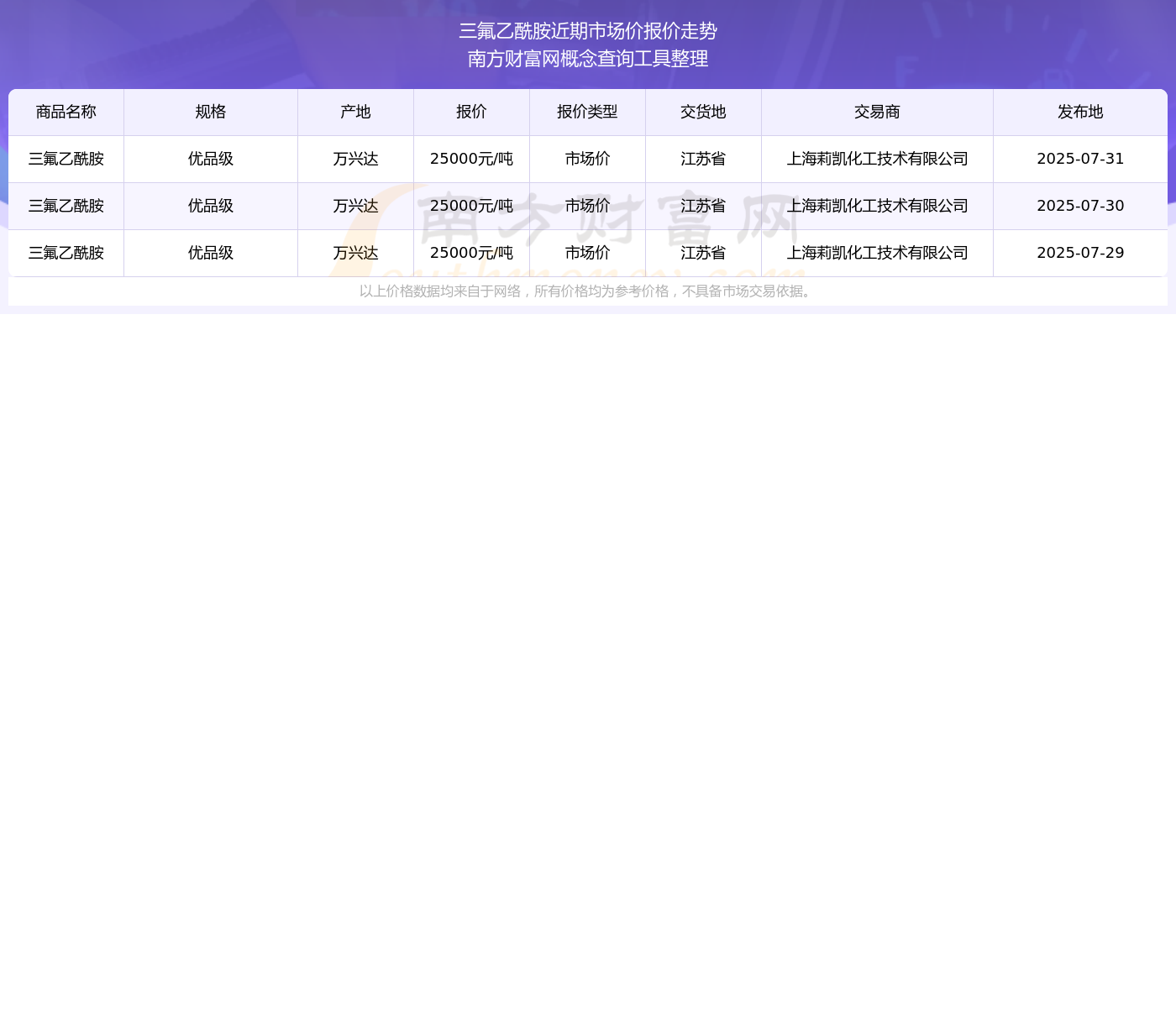Select the 报价类型 column header
The height and width of the screenshot is (1012, 1176).
click(x=587, y=112)
